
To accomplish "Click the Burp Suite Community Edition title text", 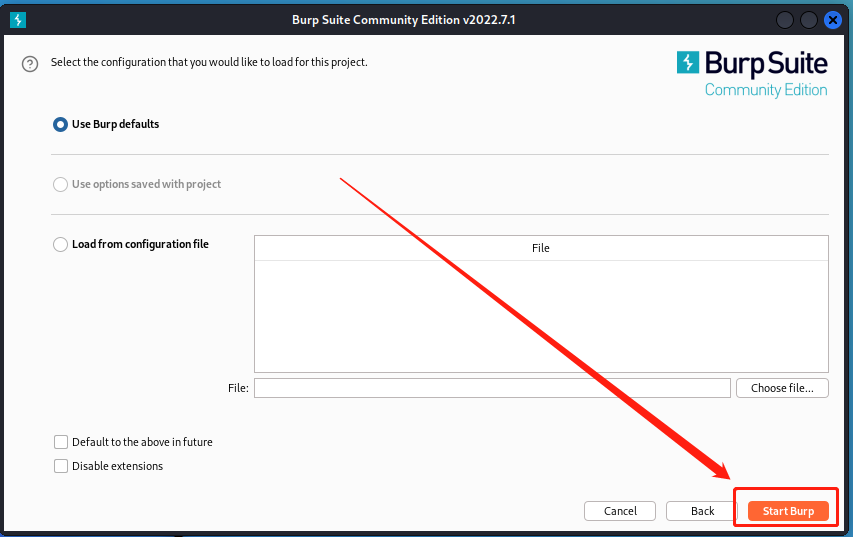I will [x=404, y=20].
